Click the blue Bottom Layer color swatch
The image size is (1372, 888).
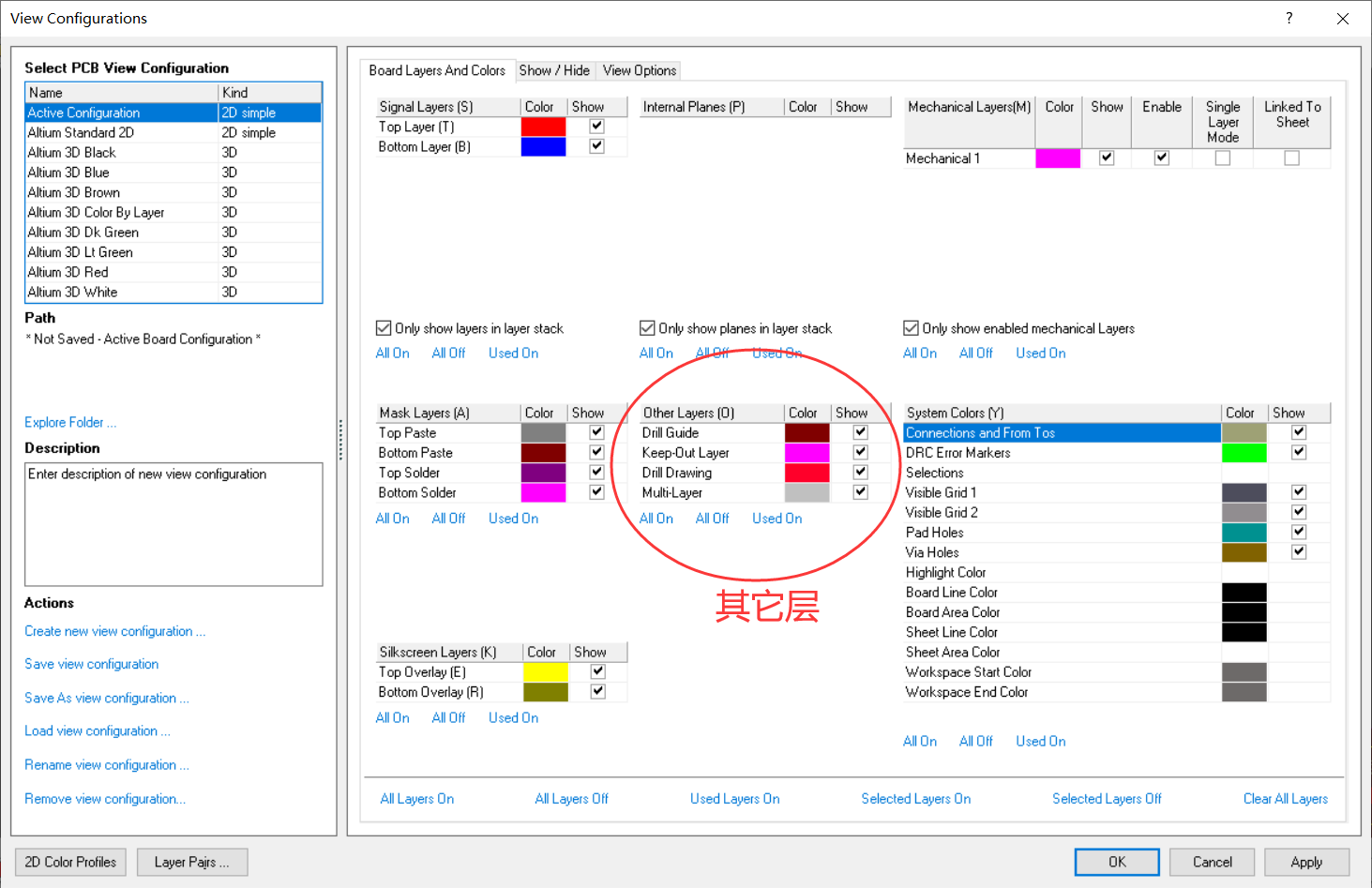tap(543, 146)
